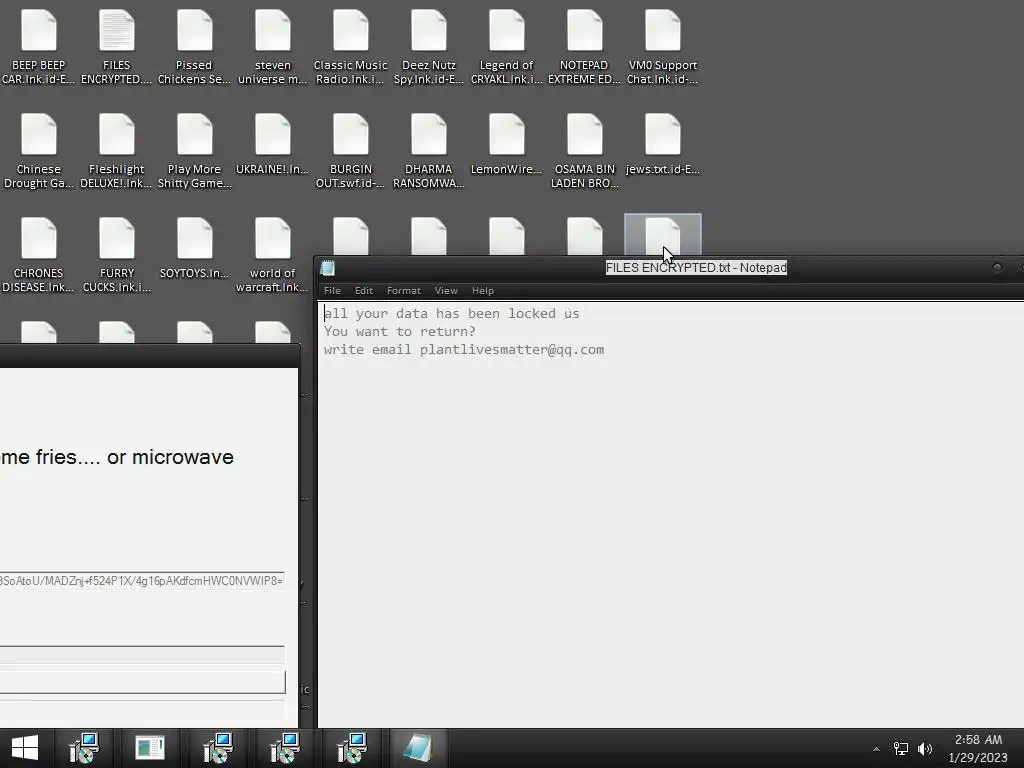Viewport: 1024px width, 768px height.
Task: Open the Edit menu in Notepad
Action: click(364, 291)
